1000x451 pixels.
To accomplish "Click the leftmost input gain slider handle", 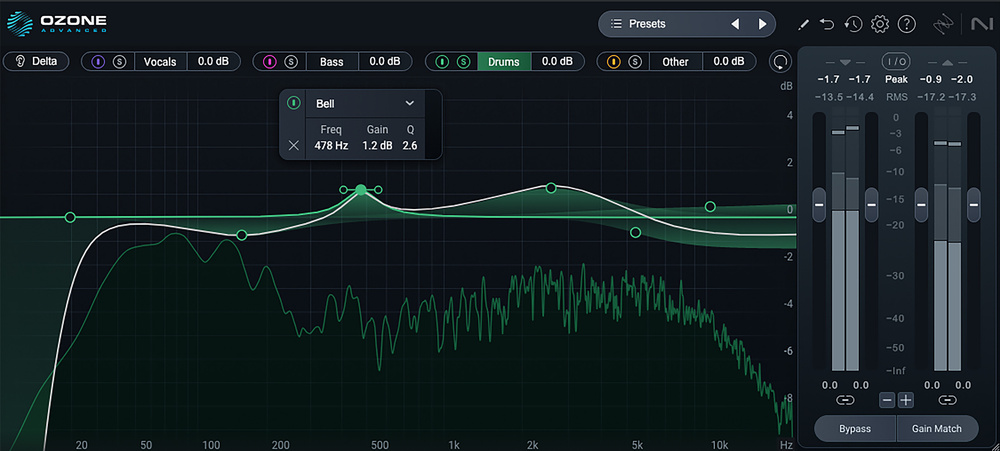I will 819,204.
